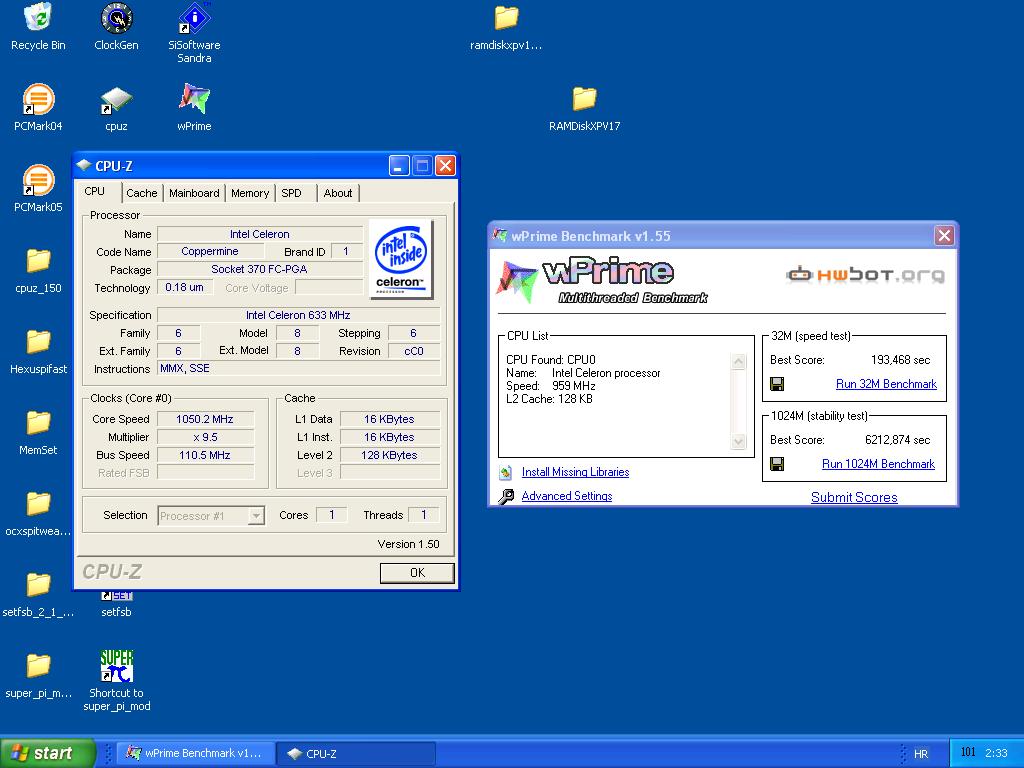
Task: Select the cpuz desktop shortcut
Action: tap(116, 108)
